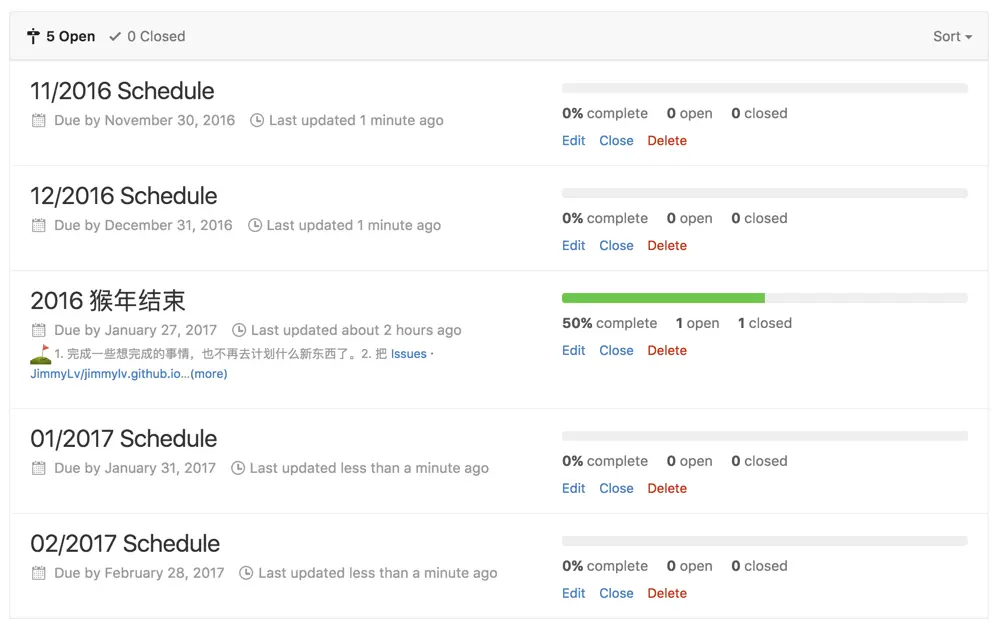Show the 5 Open milestones tab

(61, 36)
